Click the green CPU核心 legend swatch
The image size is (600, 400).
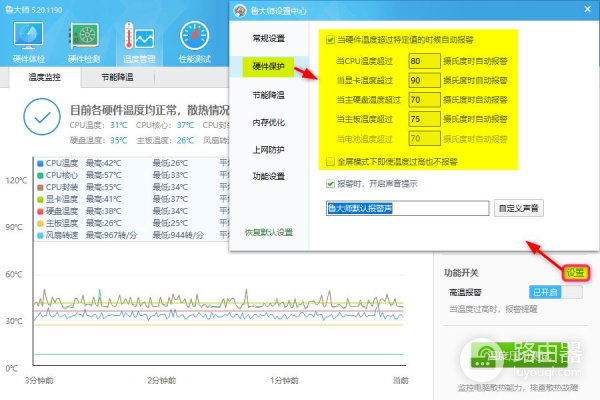click(x=40, y=175)
